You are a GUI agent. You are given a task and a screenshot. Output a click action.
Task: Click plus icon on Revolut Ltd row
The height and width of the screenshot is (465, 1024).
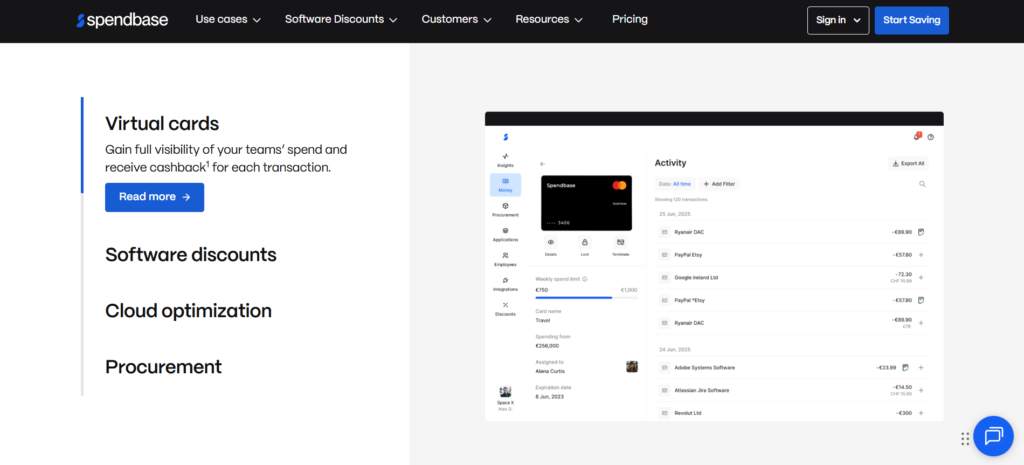click(x=921, y=413)
